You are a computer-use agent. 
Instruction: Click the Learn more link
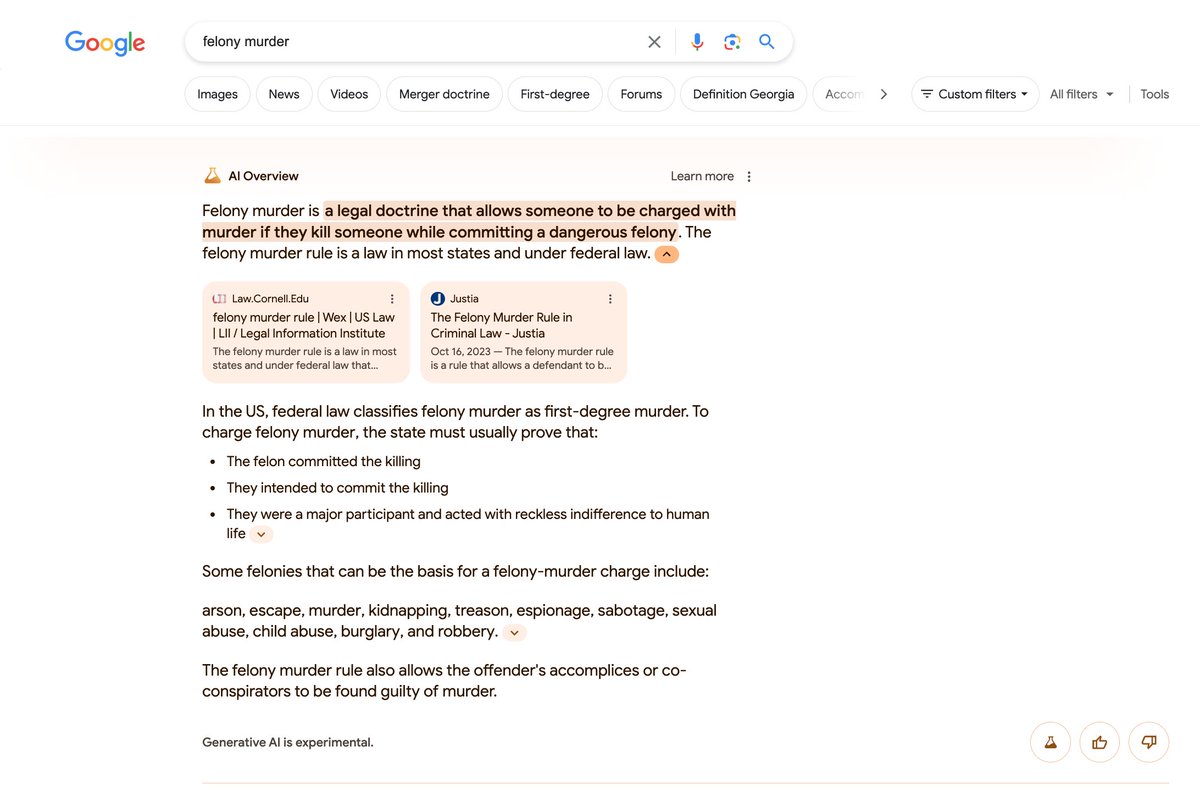click(702, 176)
